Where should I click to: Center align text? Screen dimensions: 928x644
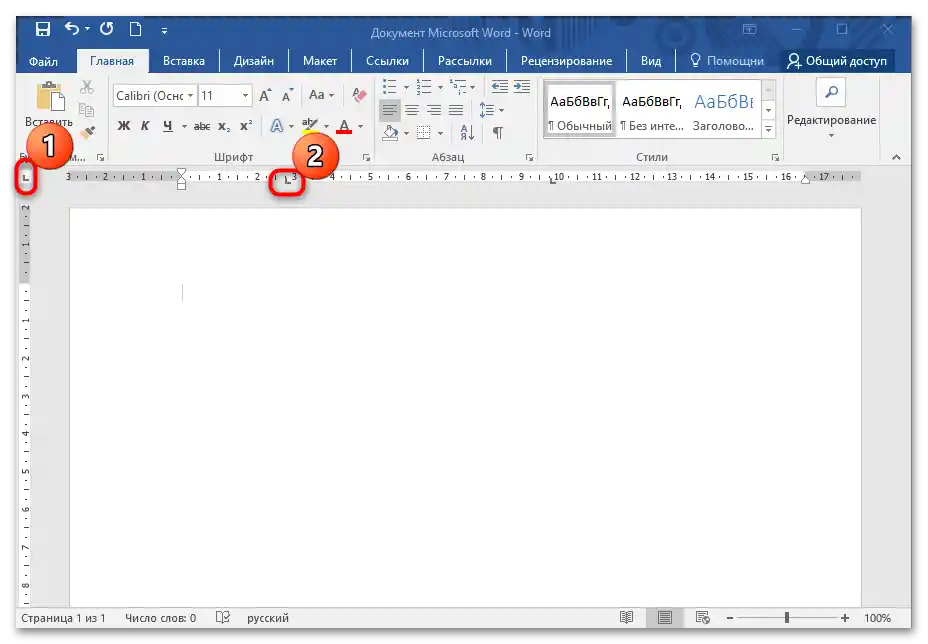coord(412,110)
